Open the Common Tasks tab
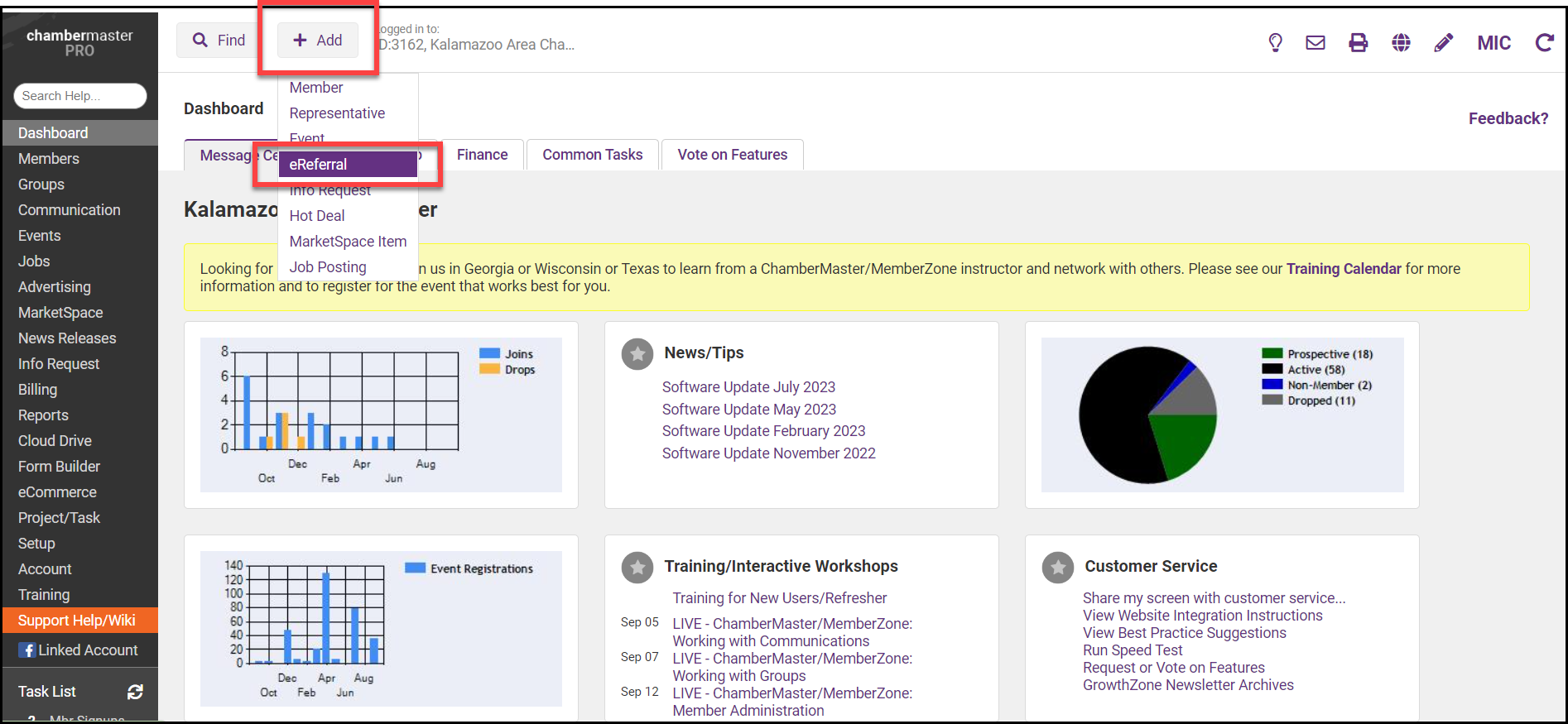1568x724 pixels. (592, 155)
